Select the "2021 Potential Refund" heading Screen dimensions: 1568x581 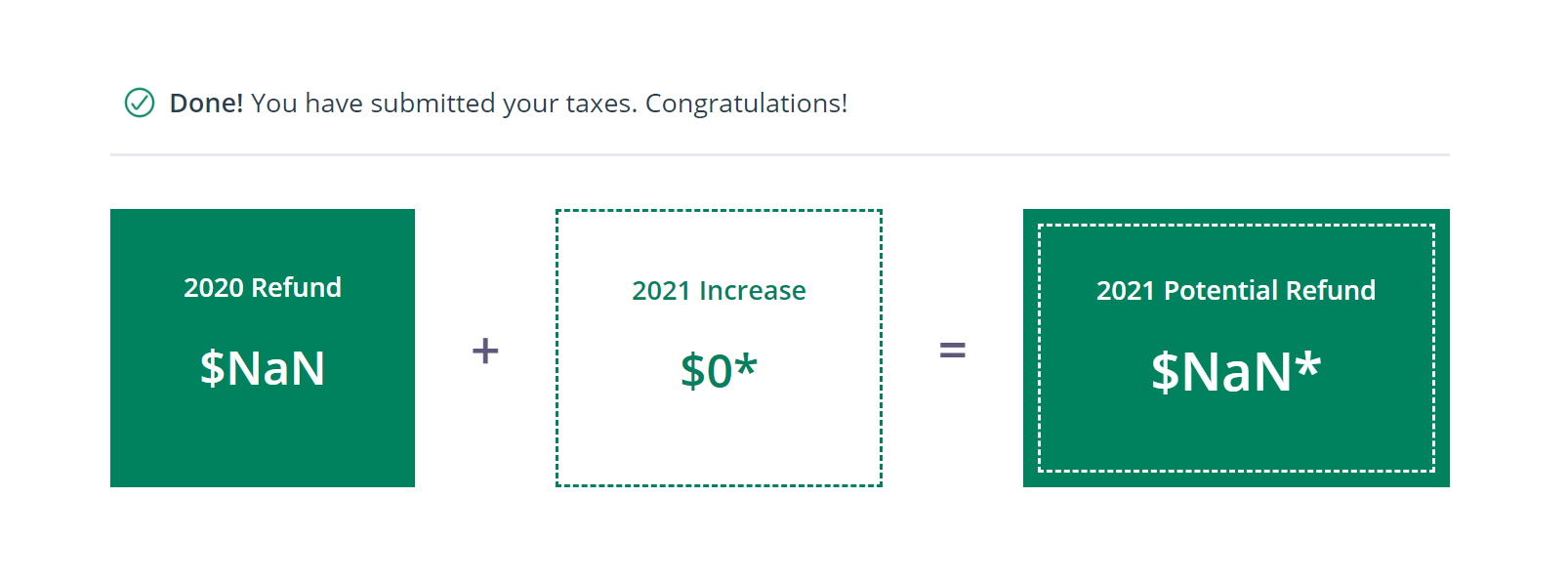[1235, 291]
